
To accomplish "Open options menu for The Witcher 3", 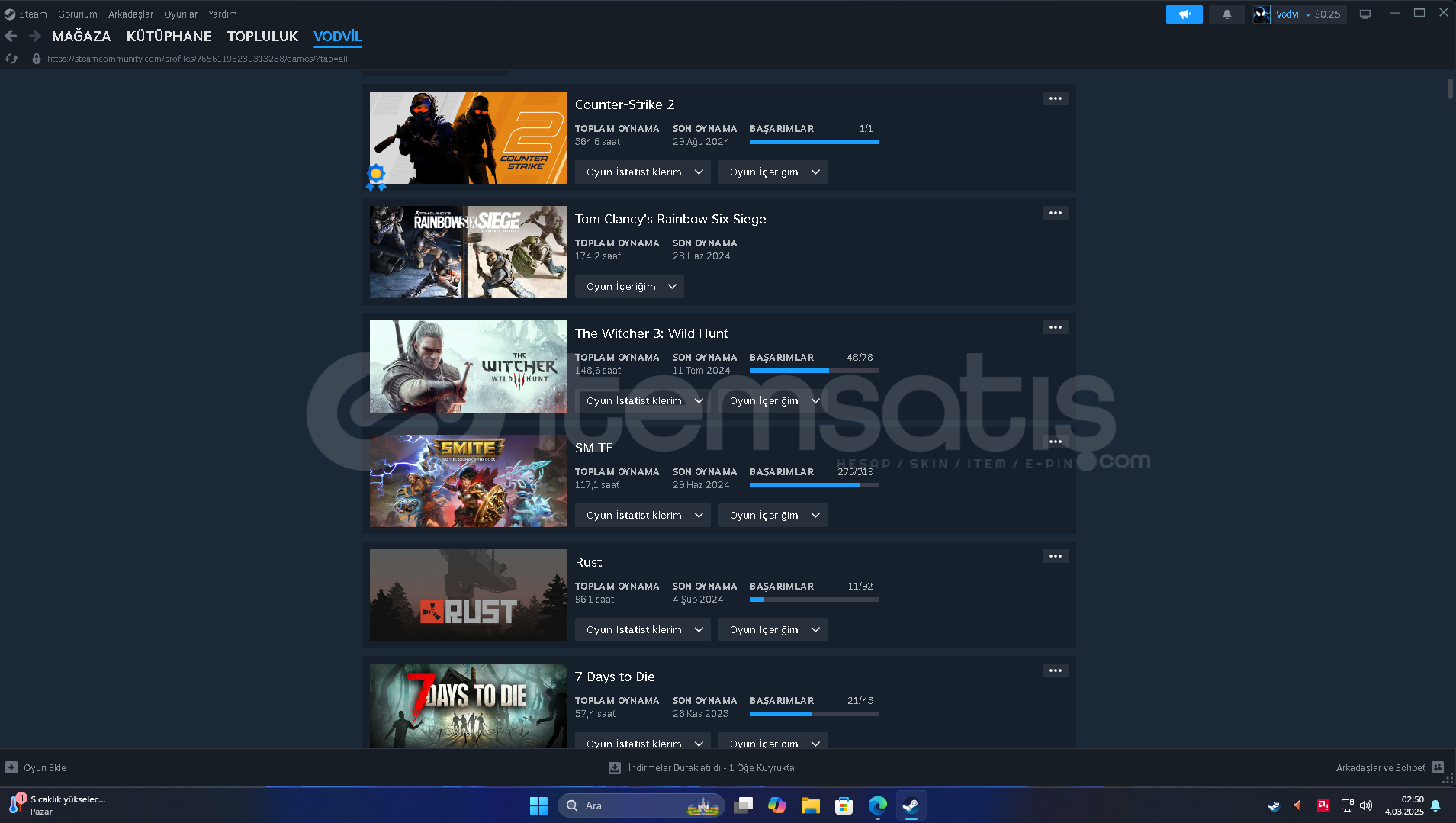I will (1055, 327).
